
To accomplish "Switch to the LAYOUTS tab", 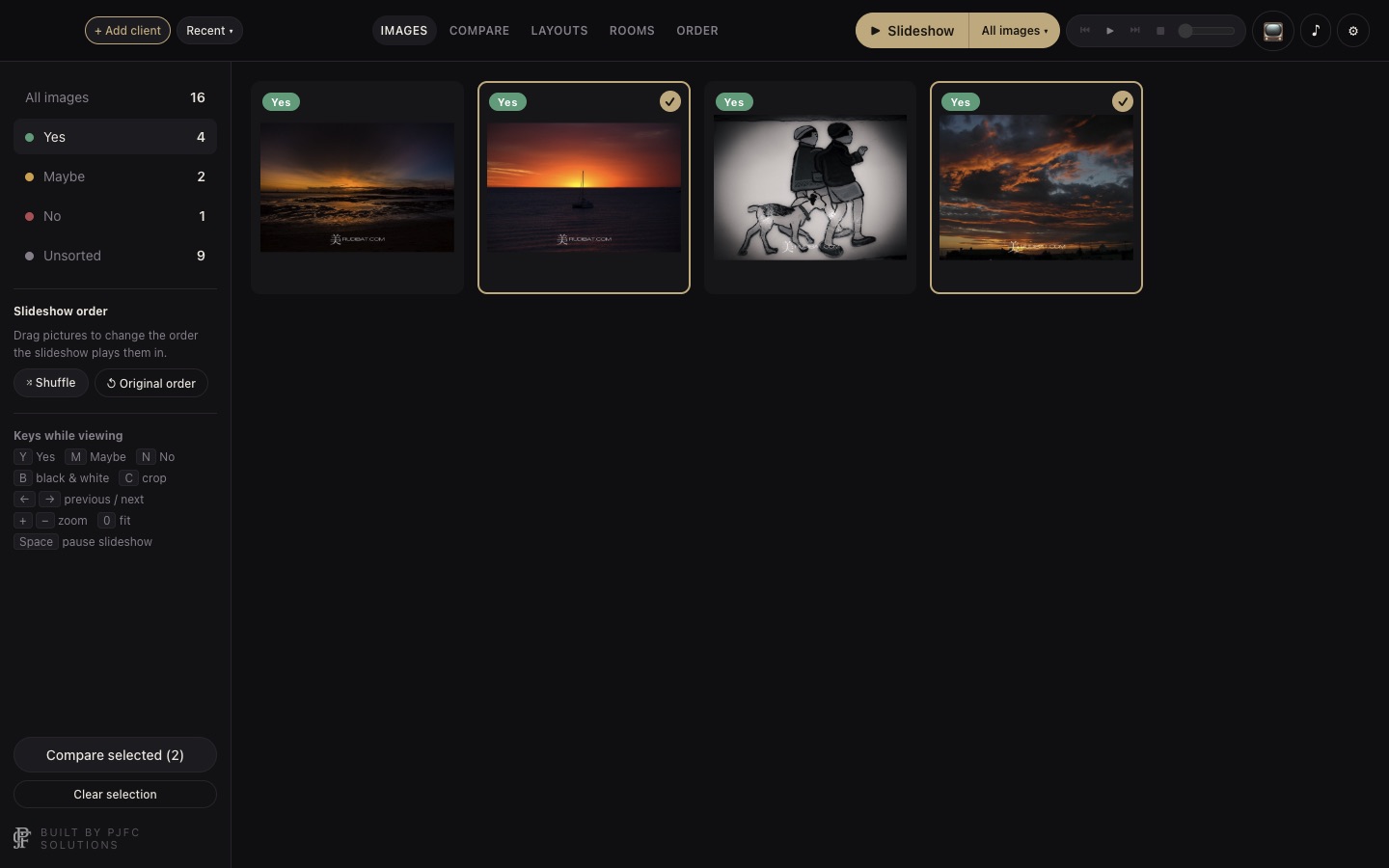I will coord(559,31).
